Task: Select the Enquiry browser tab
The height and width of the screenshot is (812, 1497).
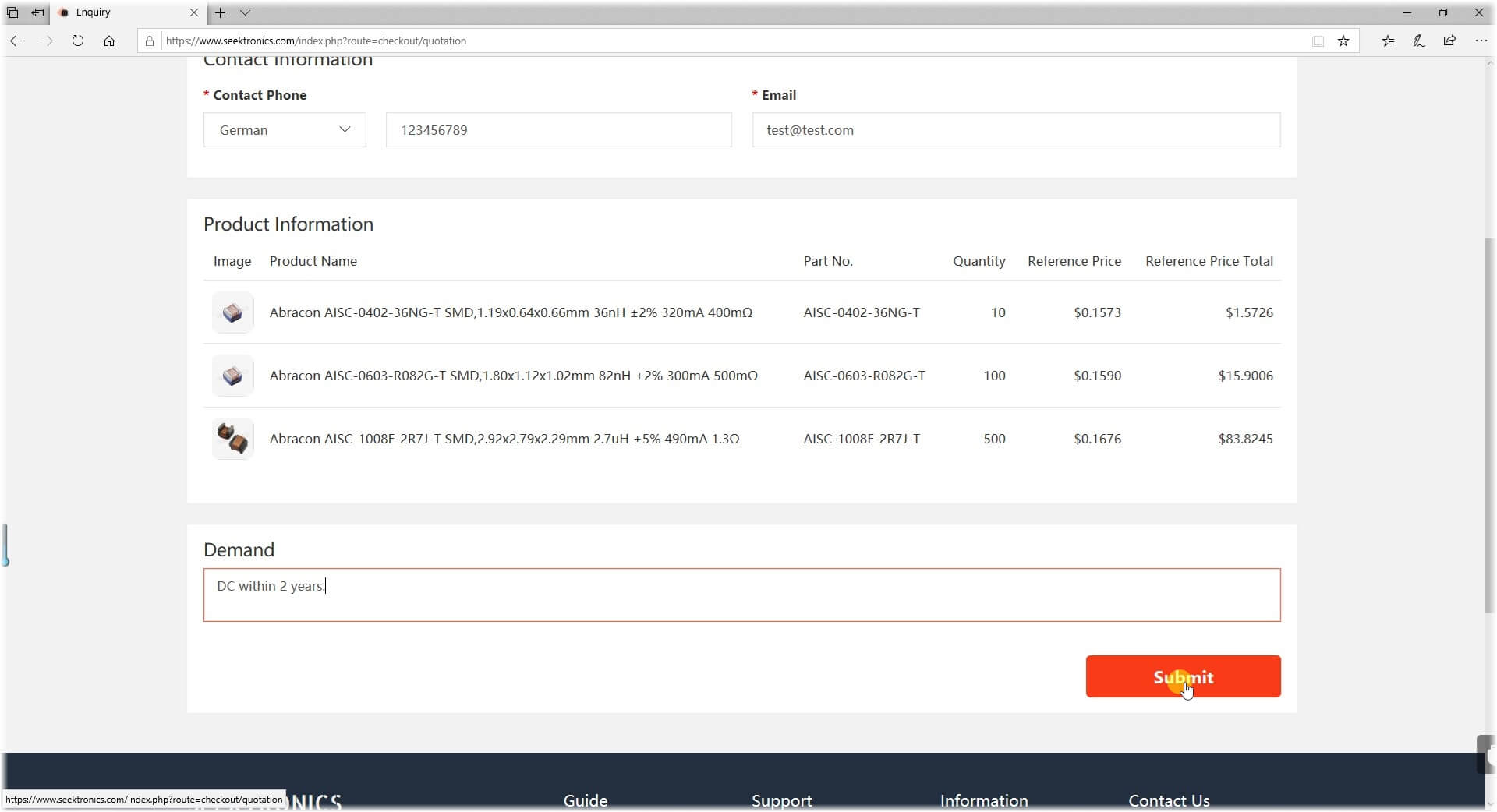Action: tap(129, 12)
